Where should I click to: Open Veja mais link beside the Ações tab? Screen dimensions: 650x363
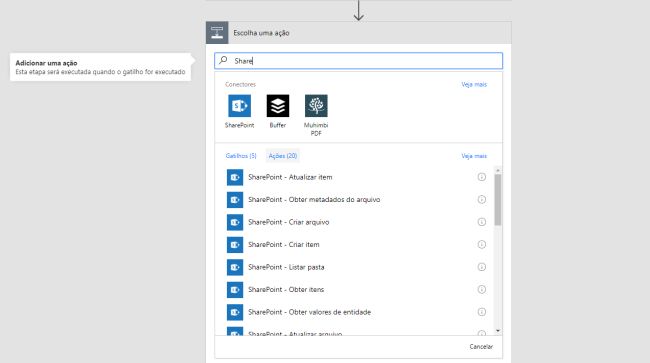(474, 156)
